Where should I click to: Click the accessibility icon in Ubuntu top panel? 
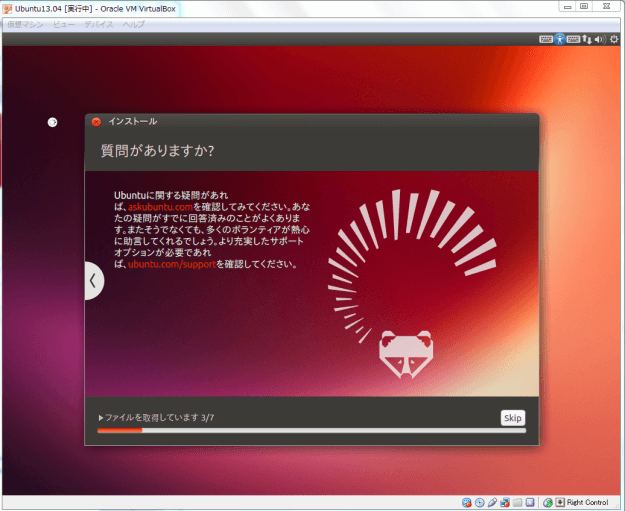pos(561,39)
